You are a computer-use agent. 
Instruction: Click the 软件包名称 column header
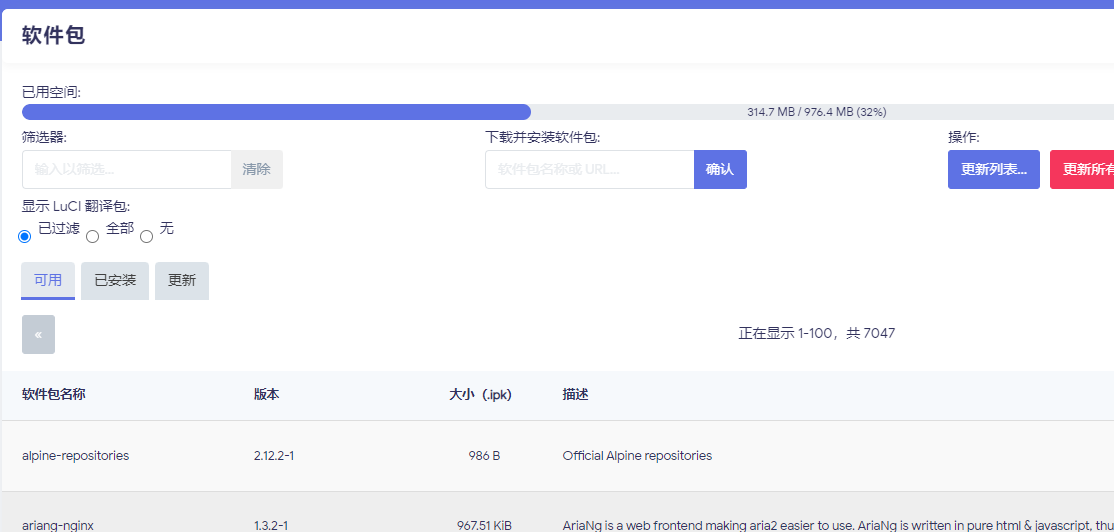(x=54, y=395)
